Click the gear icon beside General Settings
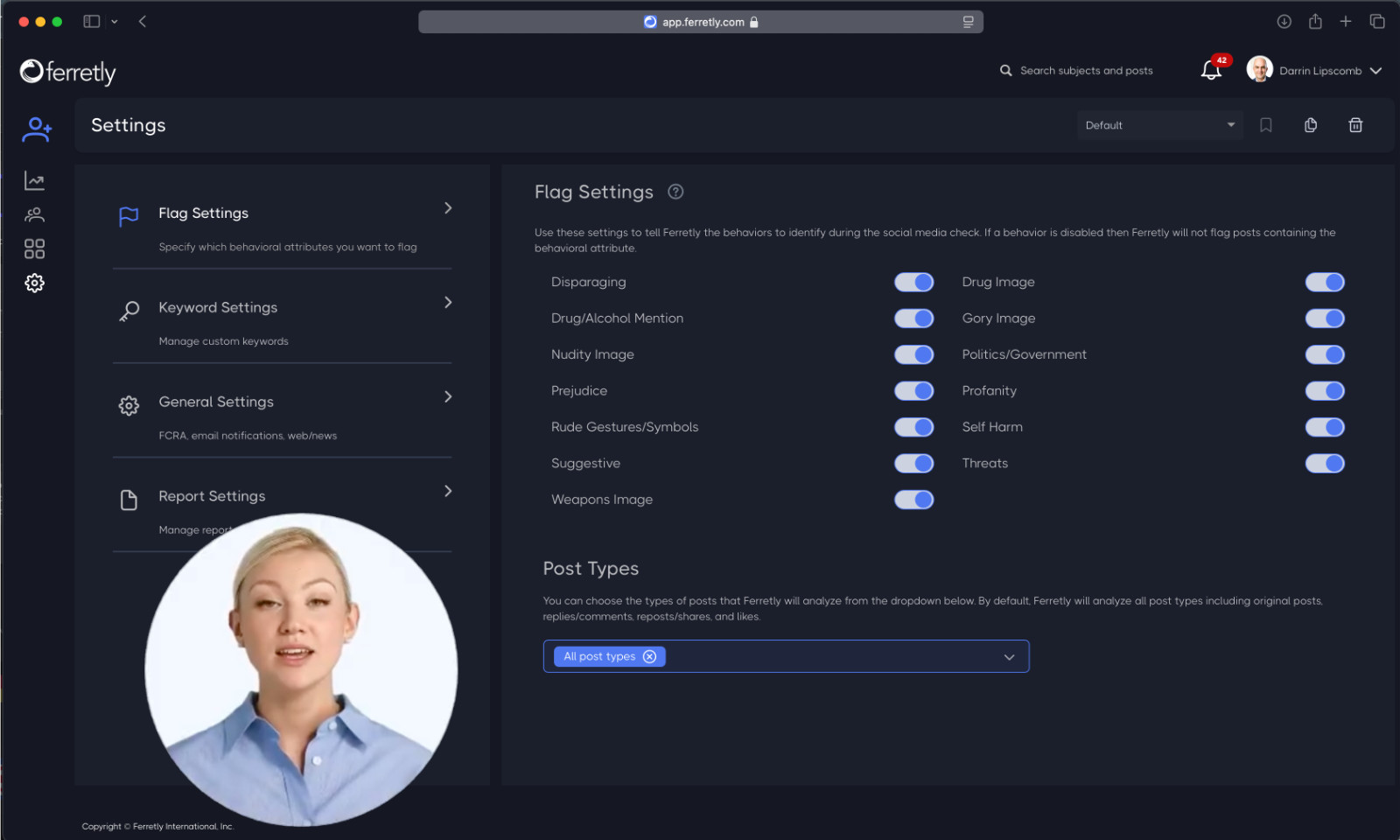Image resolution: width=1400 pixels, height=840 pixels. [129, 405]
